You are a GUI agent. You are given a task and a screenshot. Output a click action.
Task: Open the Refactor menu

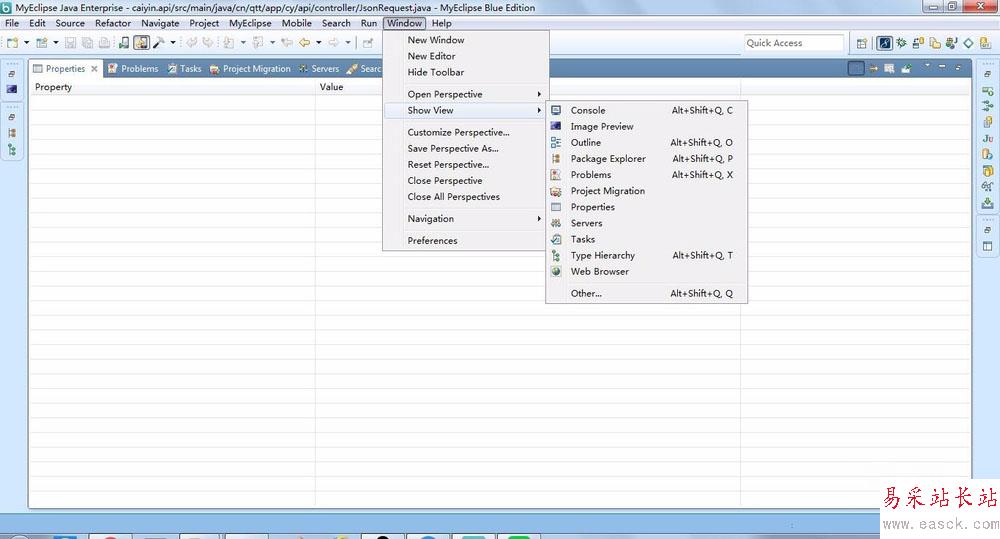pyautogui.click(x=113, y=23)
